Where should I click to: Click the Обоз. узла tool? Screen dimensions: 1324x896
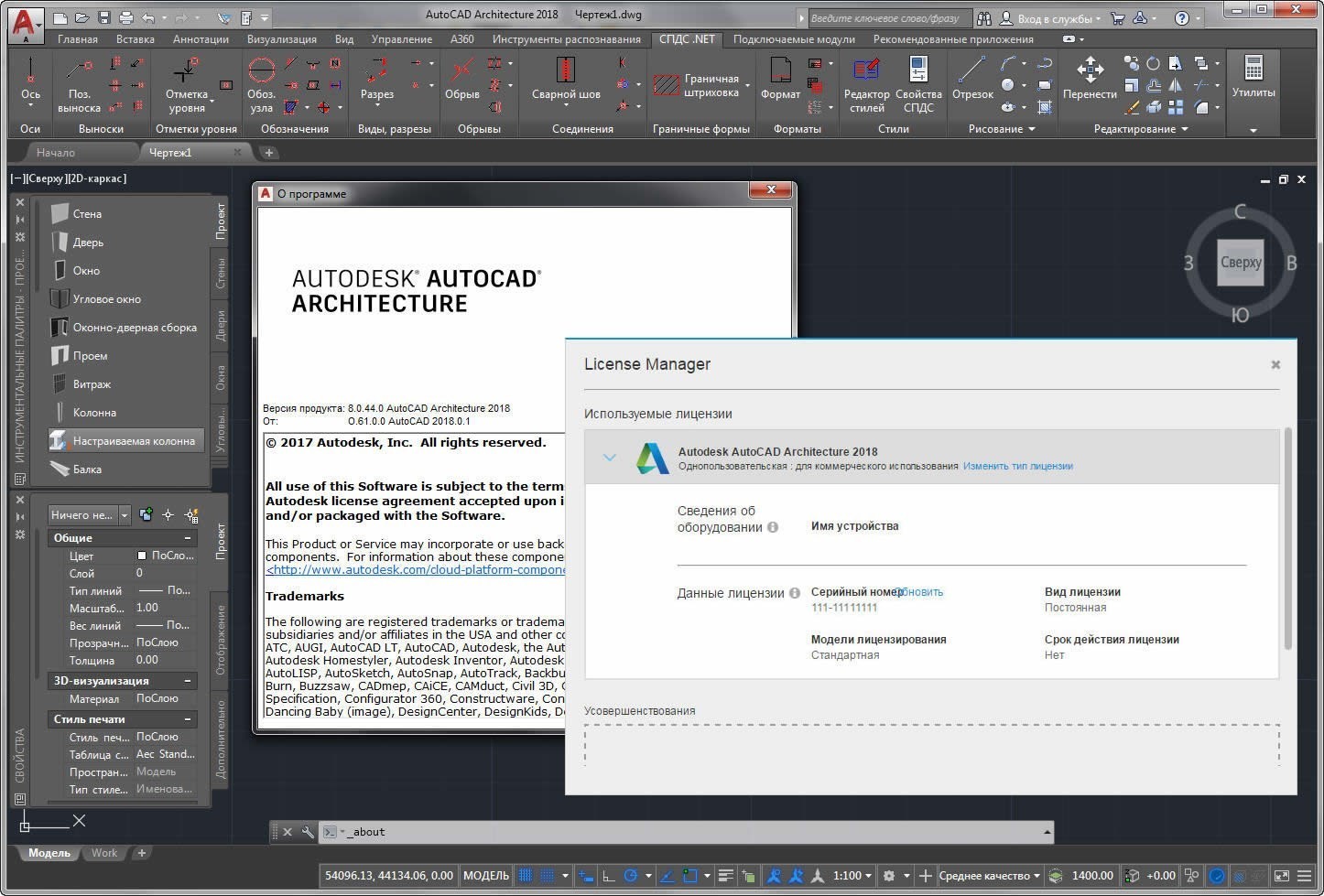tap(261, 84)
